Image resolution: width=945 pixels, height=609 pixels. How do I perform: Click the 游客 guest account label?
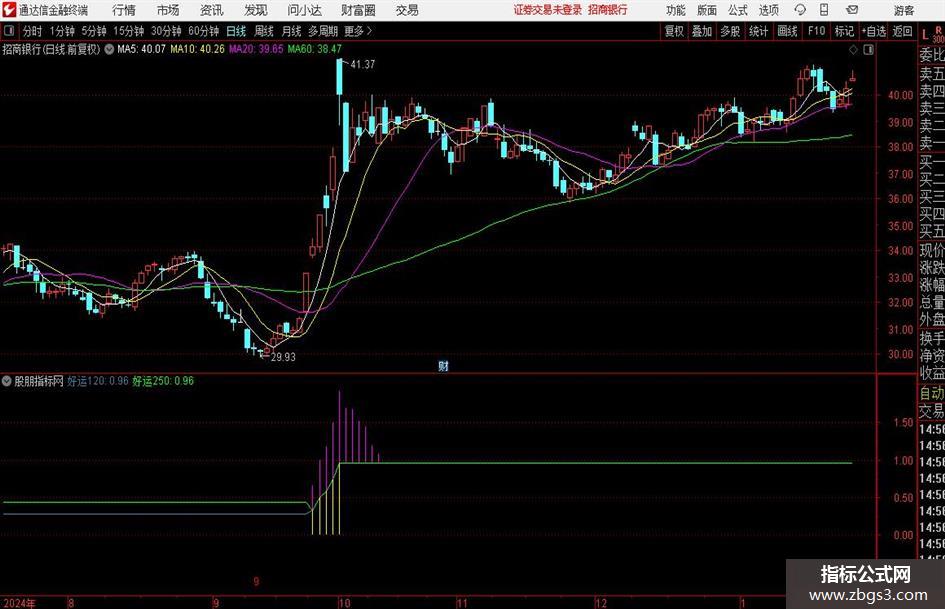pyautogui.click(x=903, y=10)
